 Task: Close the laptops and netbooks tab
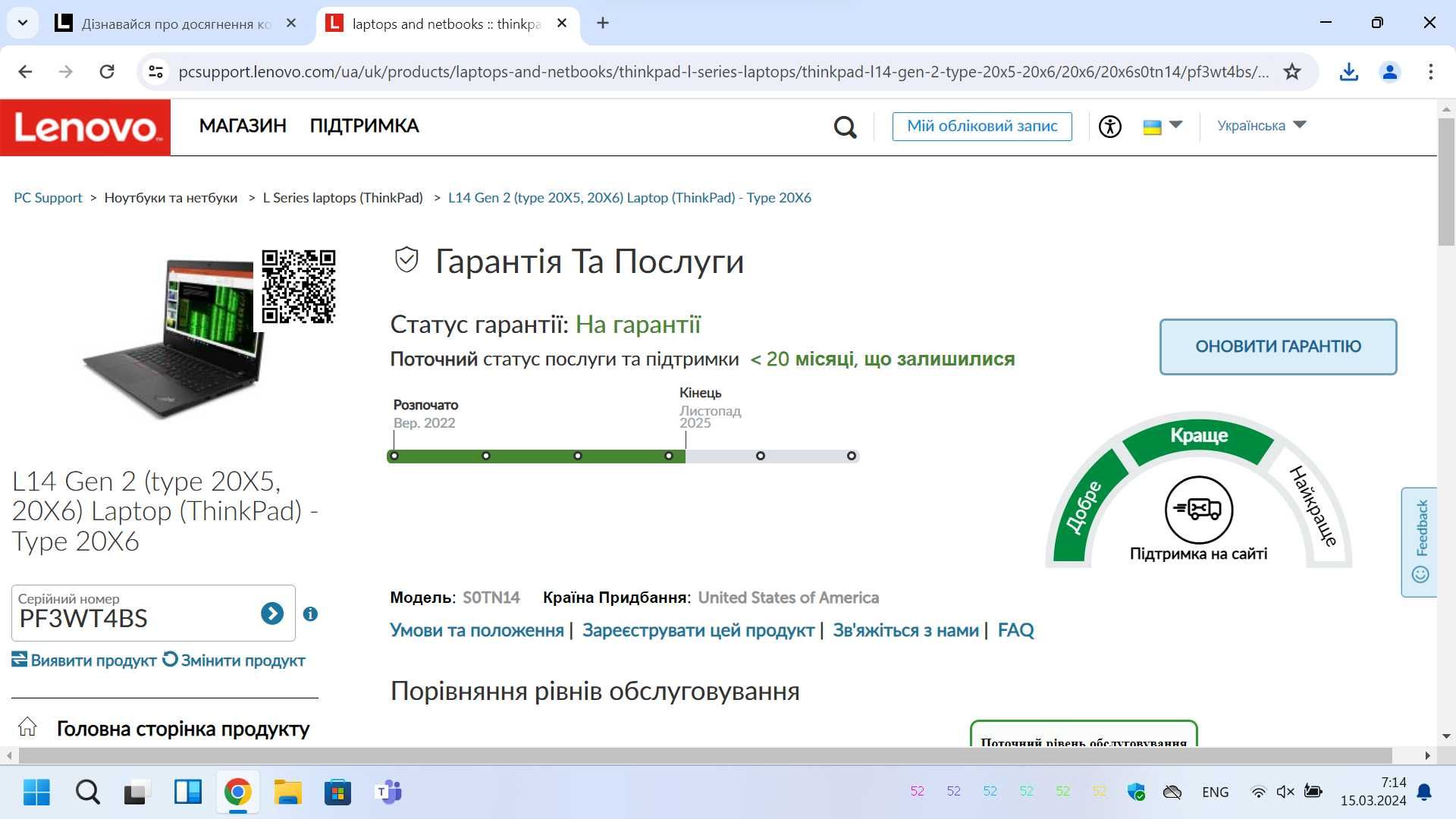[562, 24]
